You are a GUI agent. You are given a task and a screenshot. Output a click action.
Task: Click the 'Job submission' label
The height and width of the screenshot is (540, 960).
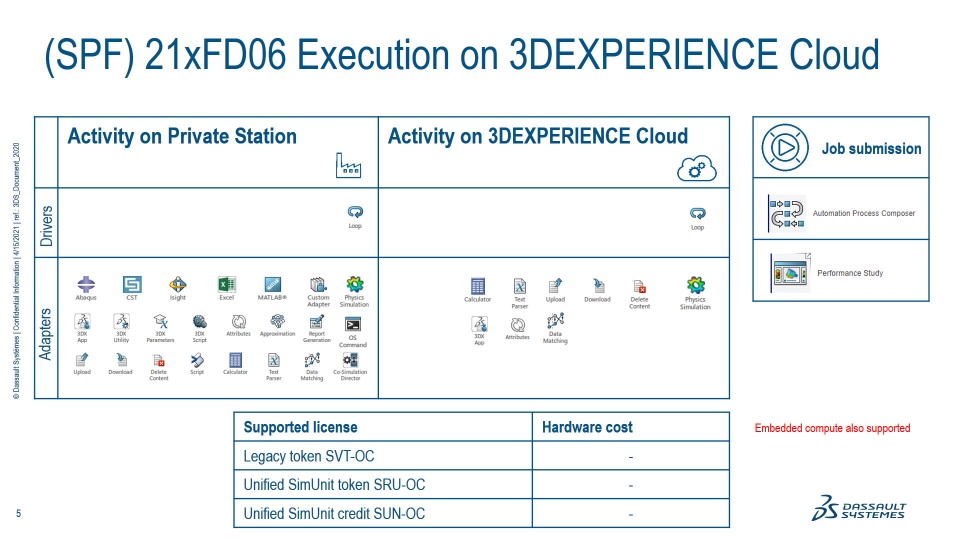(871, 149)
